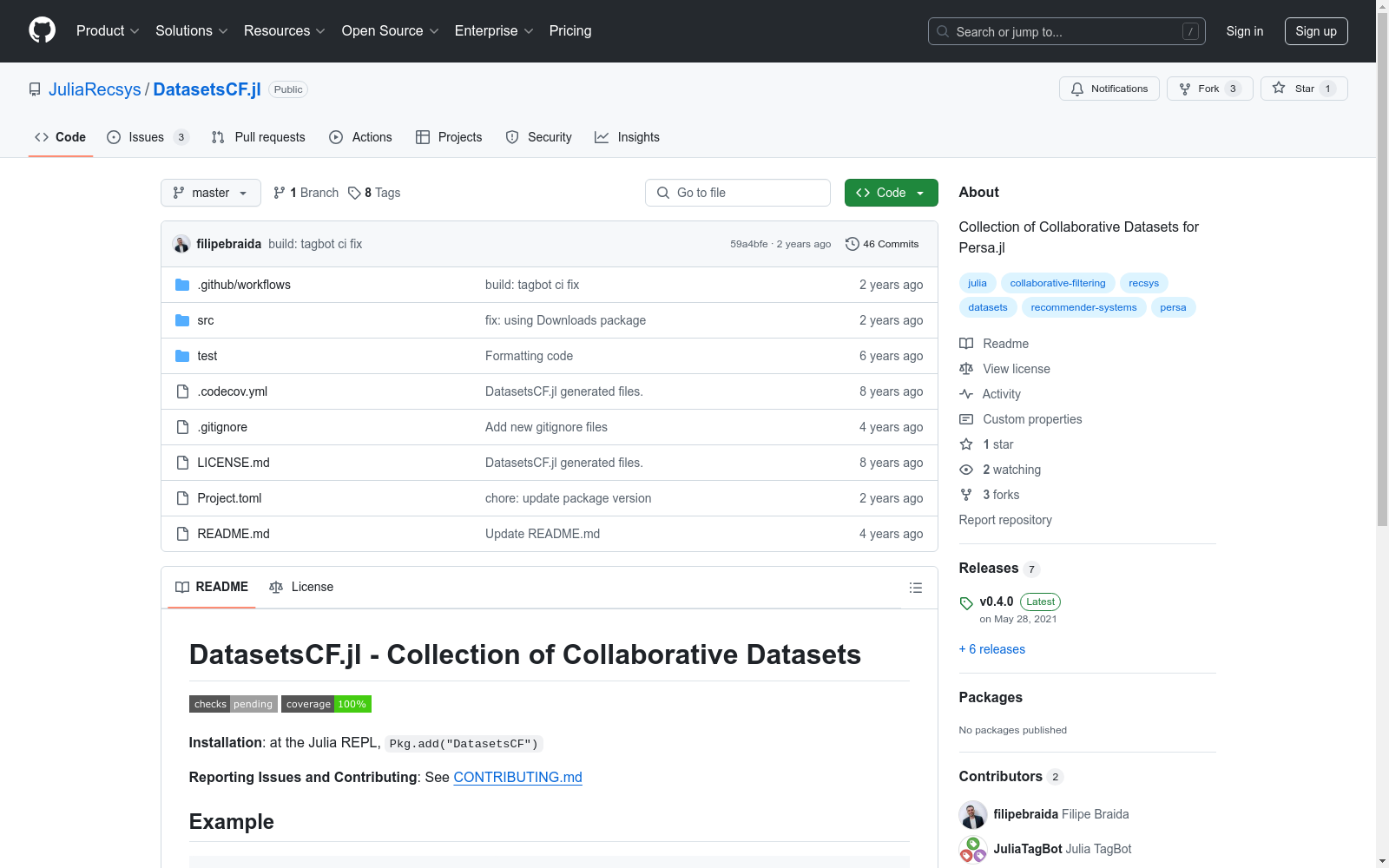This screenshot has height=868, width=1389.
Task: Click the collaborative-filtering topic tag
Action: (x=1057, y=283)
